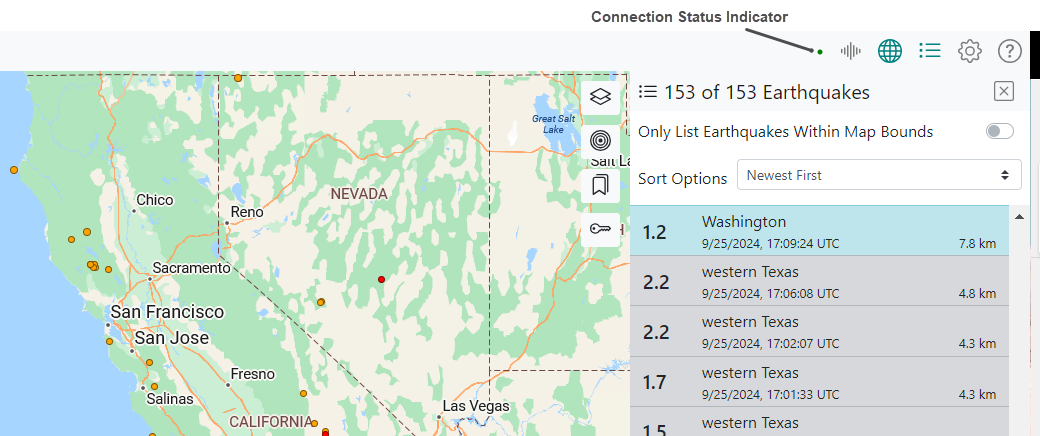Image resolution: width=1040 pixels, height=436 pixels.
Task: Select the western Texas 17:06:08 earthquake
Action: (819, 281)
